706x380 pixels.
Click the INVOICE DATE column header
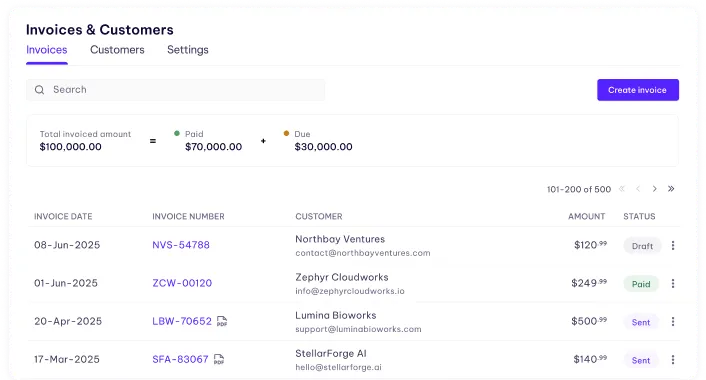click(63, 217)
